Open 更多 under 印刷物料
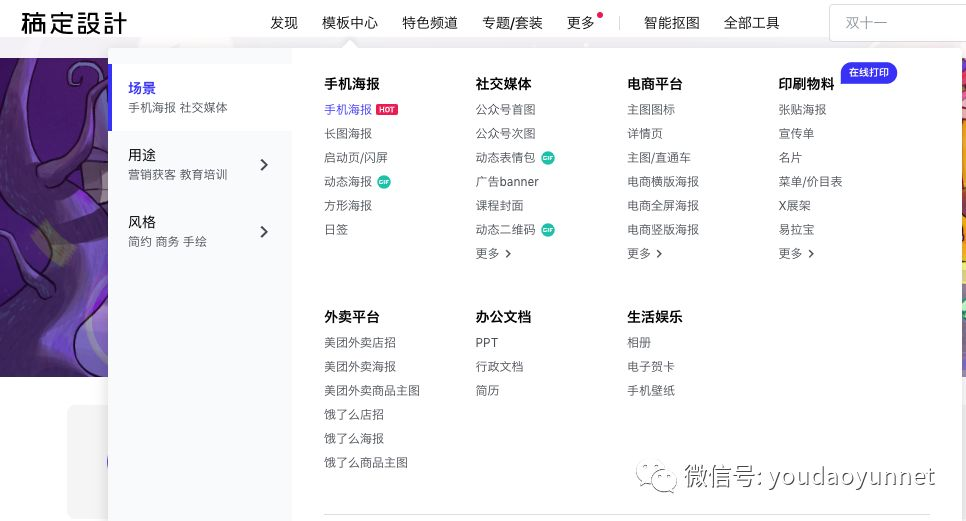The height and width of the screenshot is (521, 966). point(797,254)
